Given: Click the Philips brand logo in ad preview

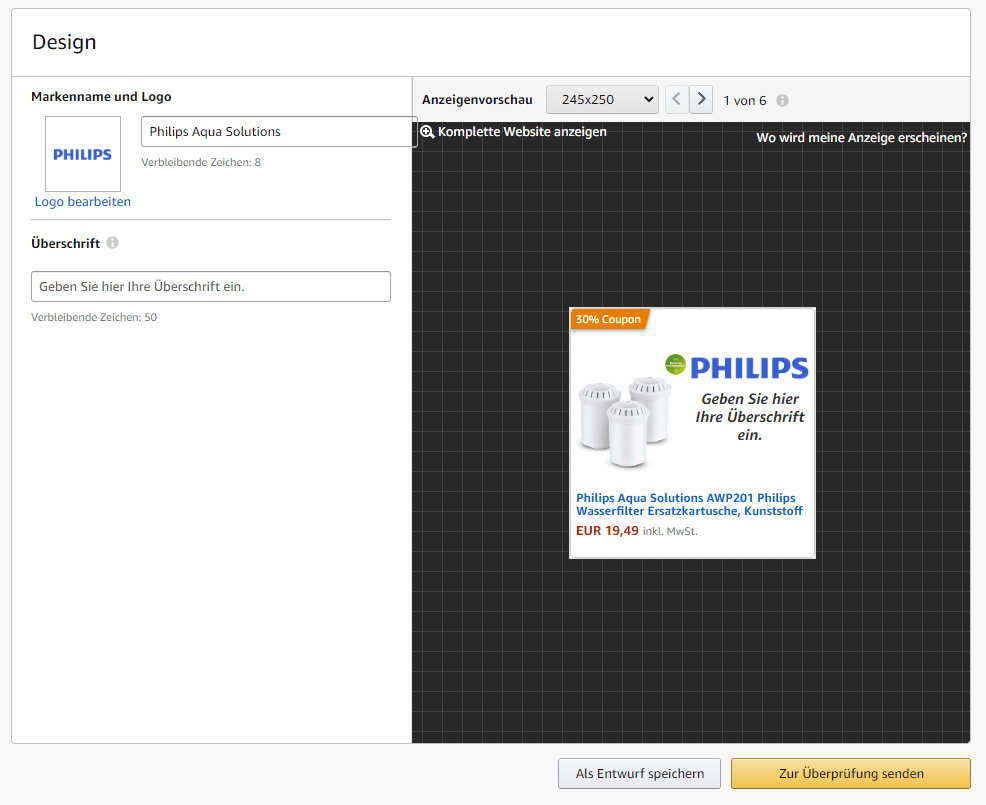Looking at the screenshot, I should point(749,368).
